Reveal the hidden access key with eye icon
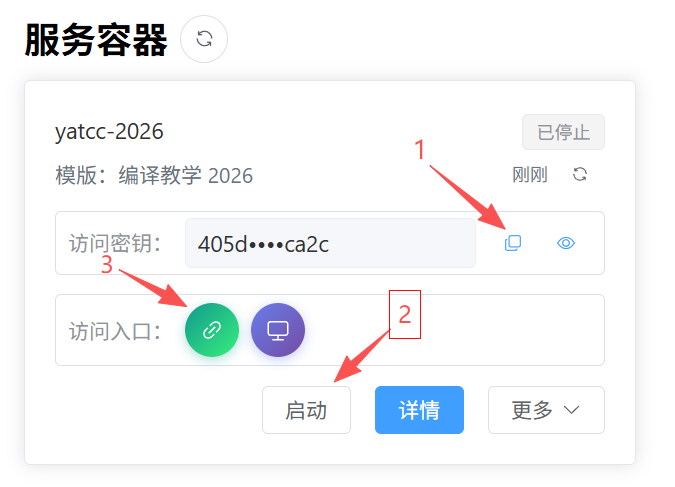This screenshot has height=487, width=675. (x=566, y=243)
